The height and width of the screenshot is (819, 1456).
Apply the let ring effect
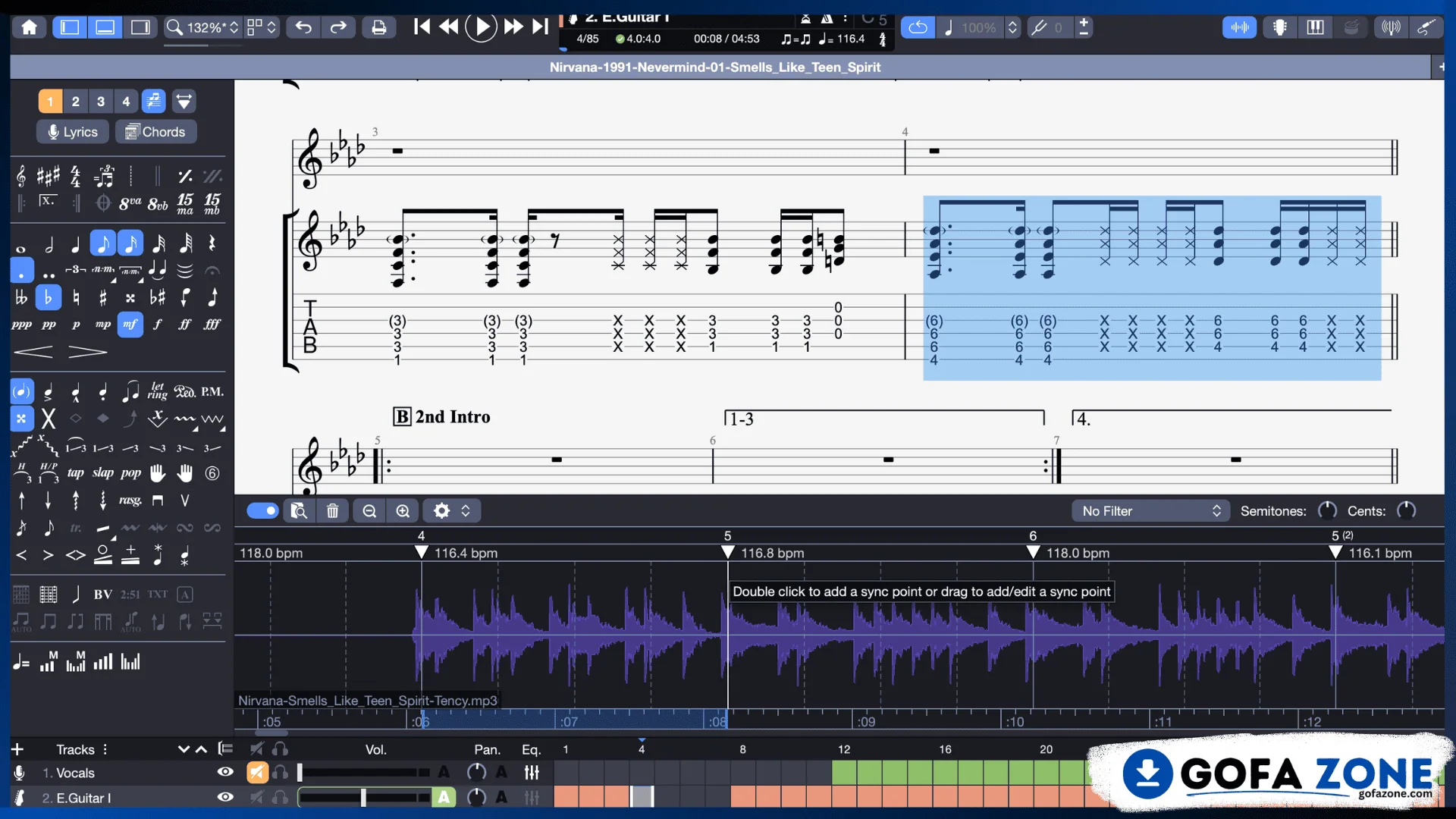pos(158,391)
